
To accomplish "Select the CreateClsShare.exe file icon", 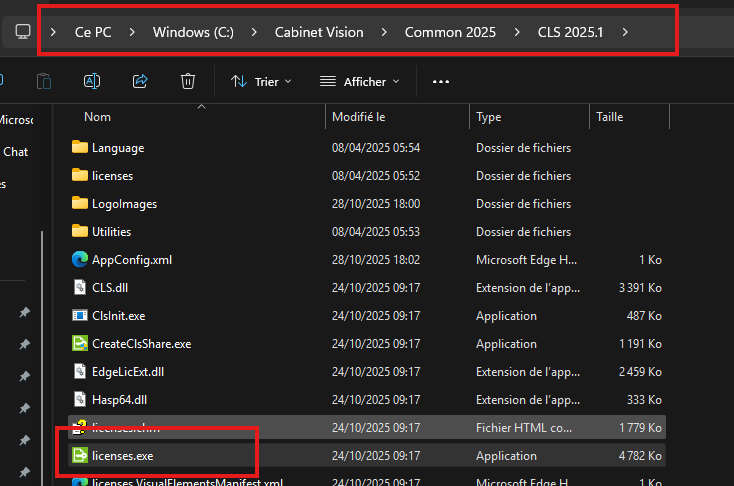I will [x=81, y=344].
